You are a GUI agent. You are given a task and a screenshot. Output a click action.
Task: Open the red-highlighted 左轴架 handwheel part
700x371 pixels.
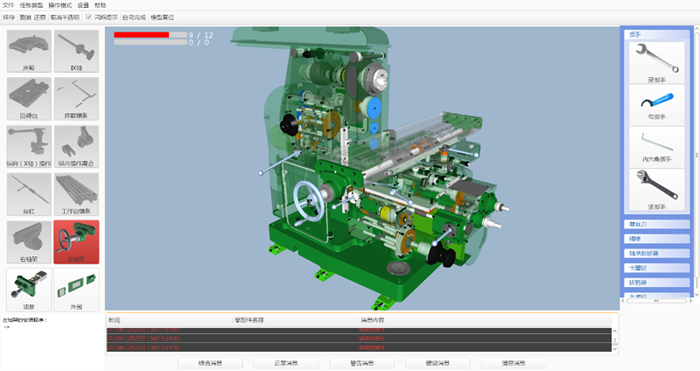pos(76,242)
